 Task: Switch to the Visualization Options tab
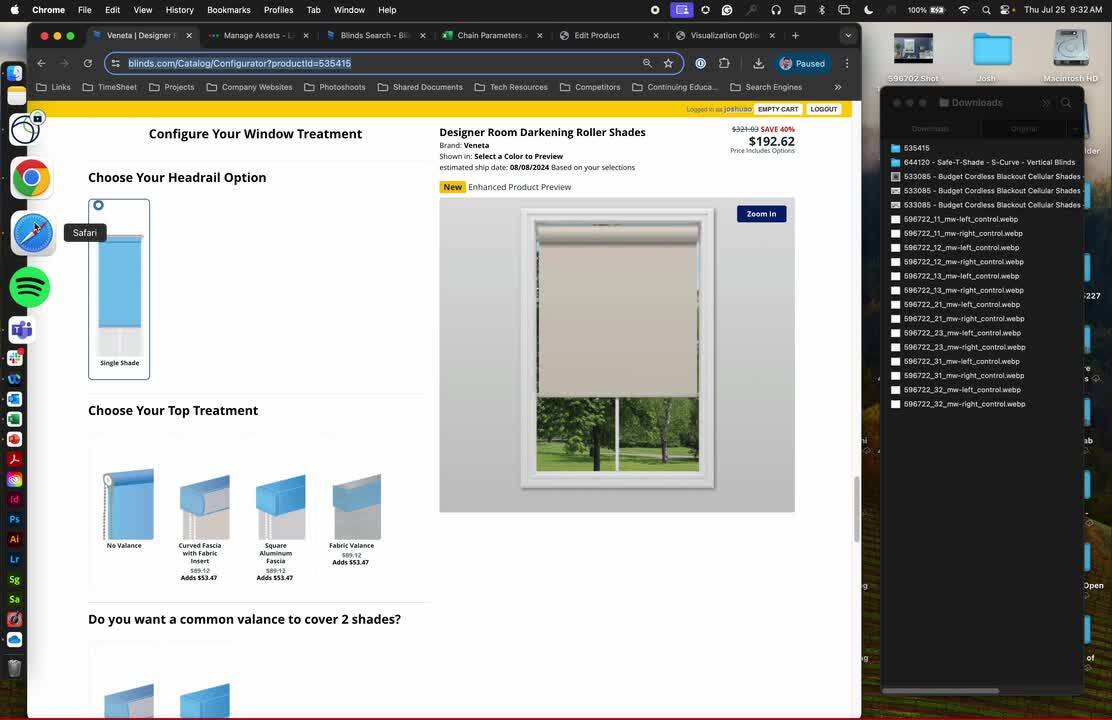click(x=725, y=35)
